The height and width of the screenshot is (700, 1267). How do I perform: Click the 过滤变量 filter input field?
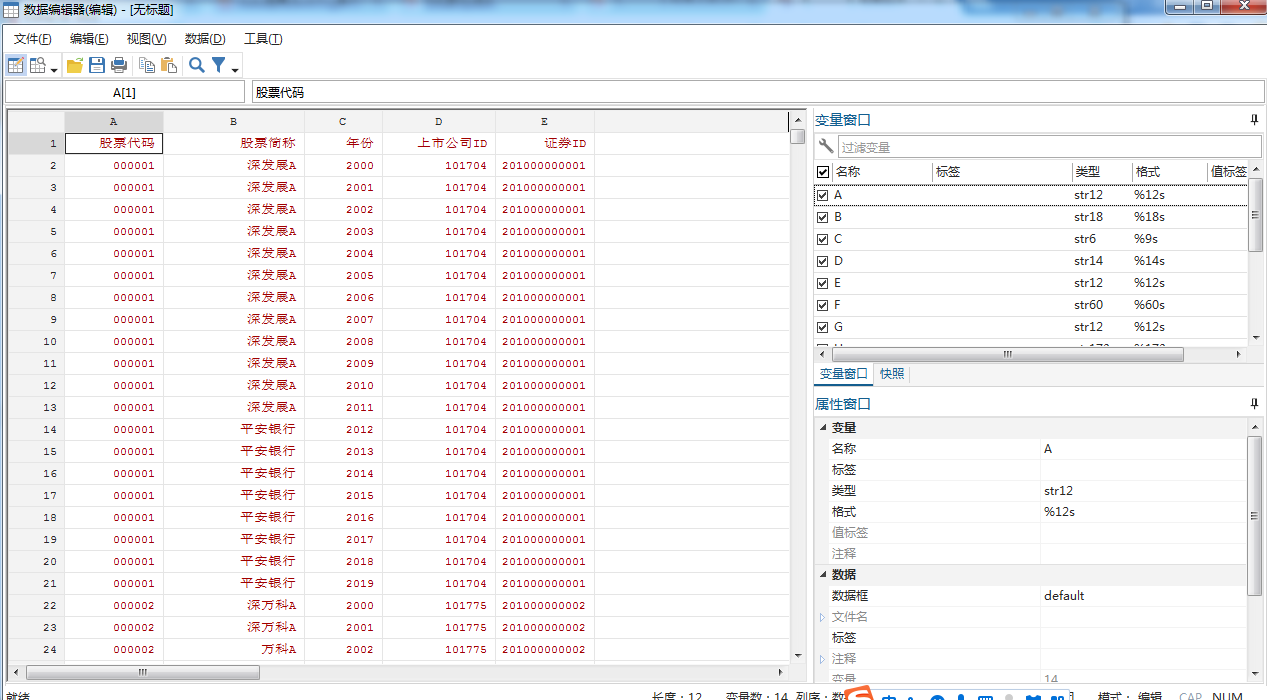pos(1049,147)
